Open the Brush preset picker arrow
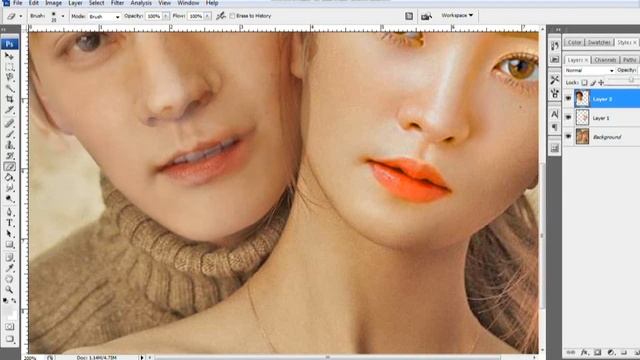The height and width of the screenshot is (360, 640). point(62,16)
